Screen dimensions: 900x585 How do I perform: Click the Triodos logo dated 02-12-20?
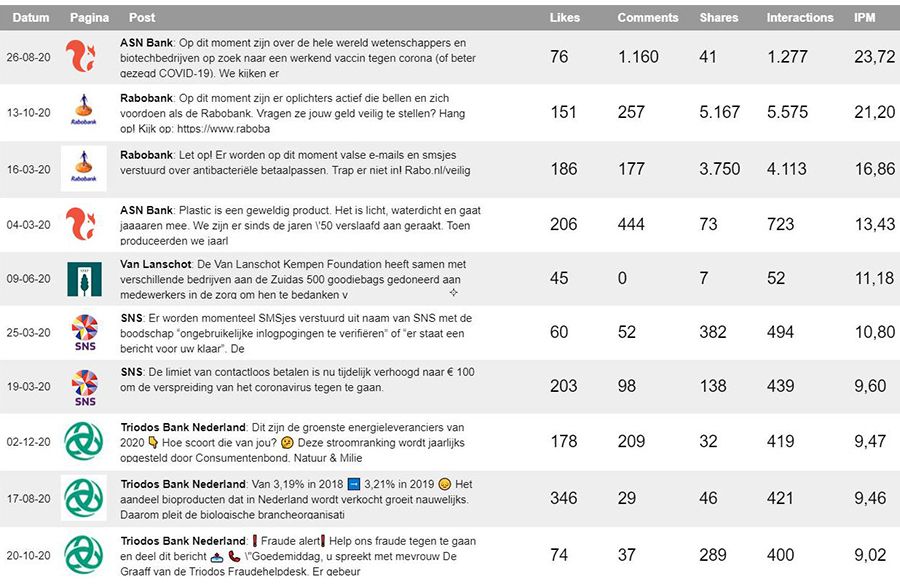[x=84, y=442]
